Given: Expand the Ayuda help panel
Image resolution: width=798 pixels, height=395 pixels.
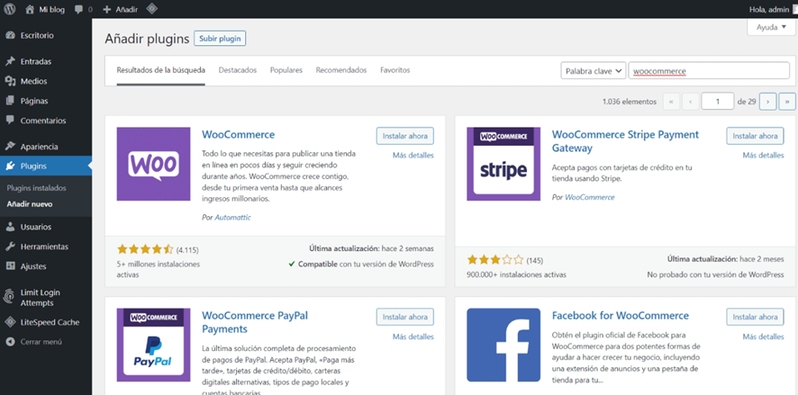Looking at the screenshot, I should coord(771,27).
